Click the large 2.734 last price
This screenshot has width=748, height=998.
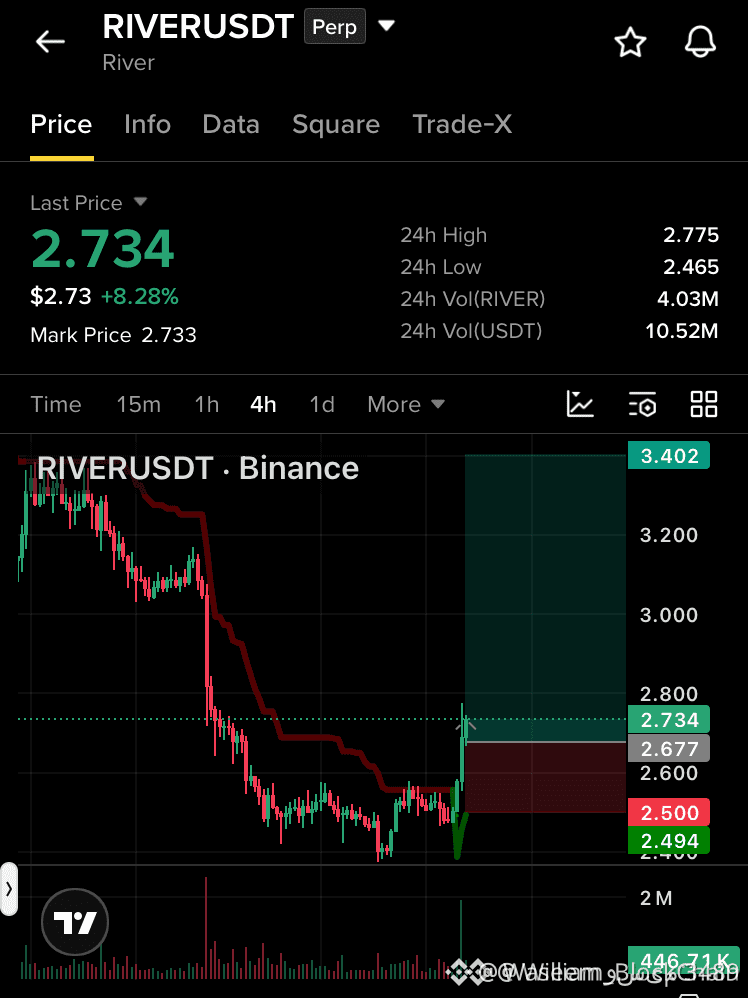pos(102,248)
